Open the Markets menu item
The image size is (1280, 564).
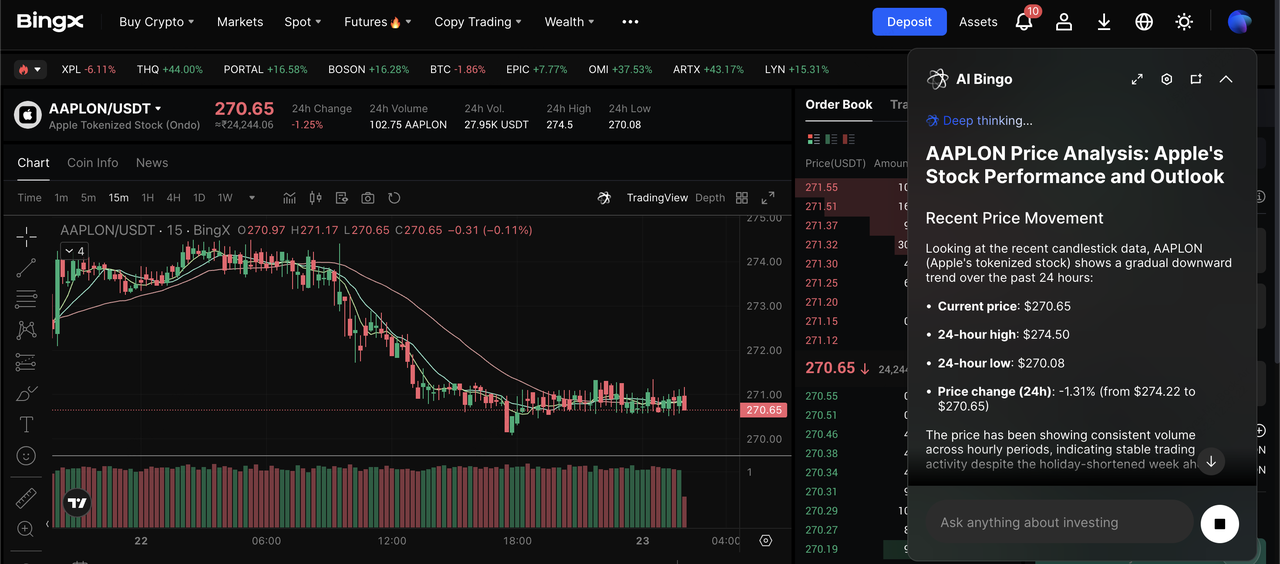tap(240, 22)
